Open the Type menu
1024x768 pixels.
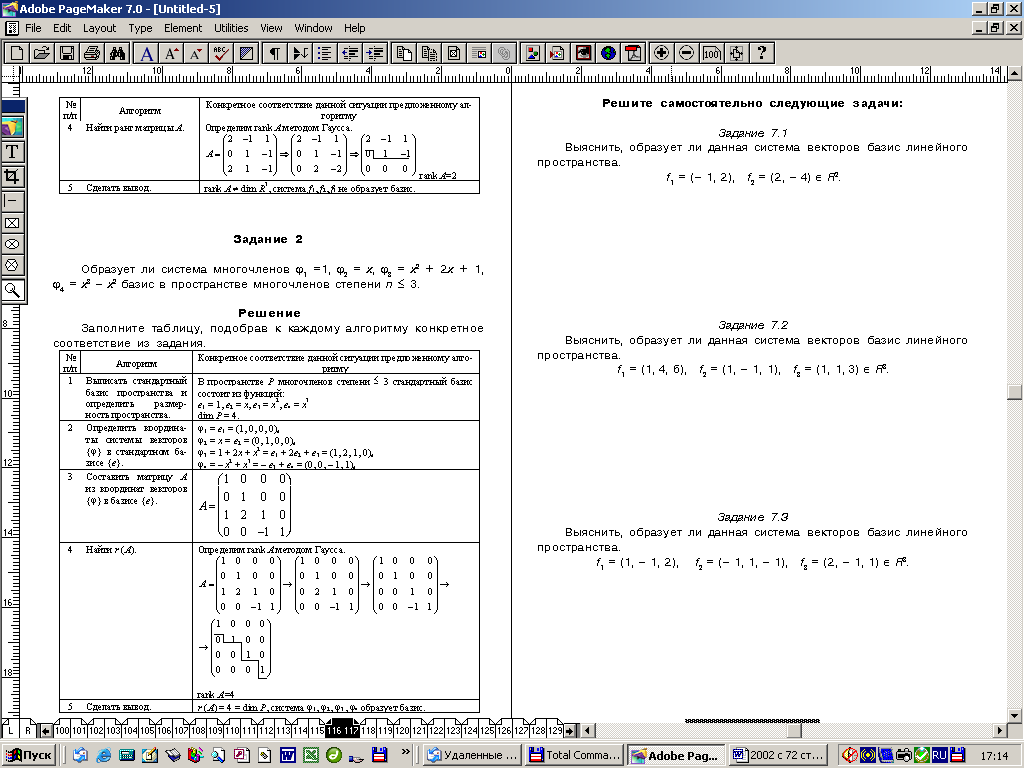[x=140, y=28]
